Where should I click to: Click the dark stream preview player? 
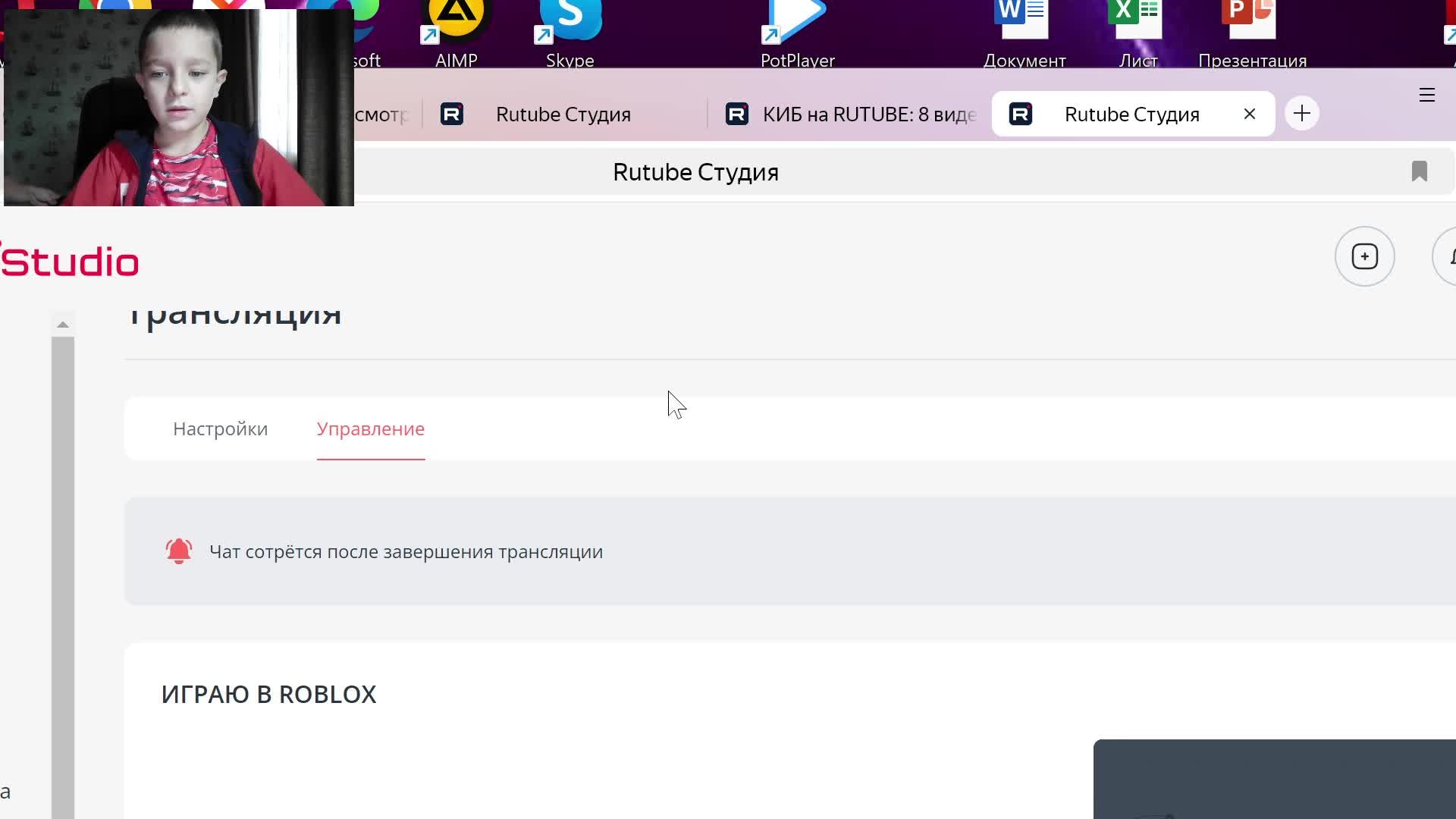click(1275, 779)
